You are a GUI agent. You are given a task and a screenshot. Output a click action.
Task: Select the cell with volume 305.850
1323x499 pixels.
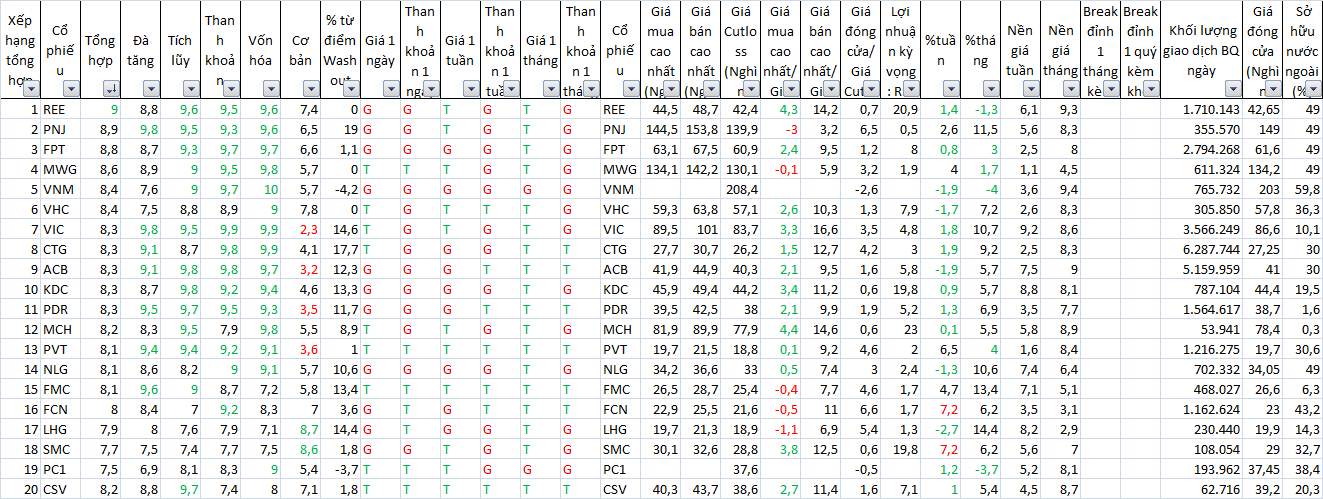click(1201, 209)
